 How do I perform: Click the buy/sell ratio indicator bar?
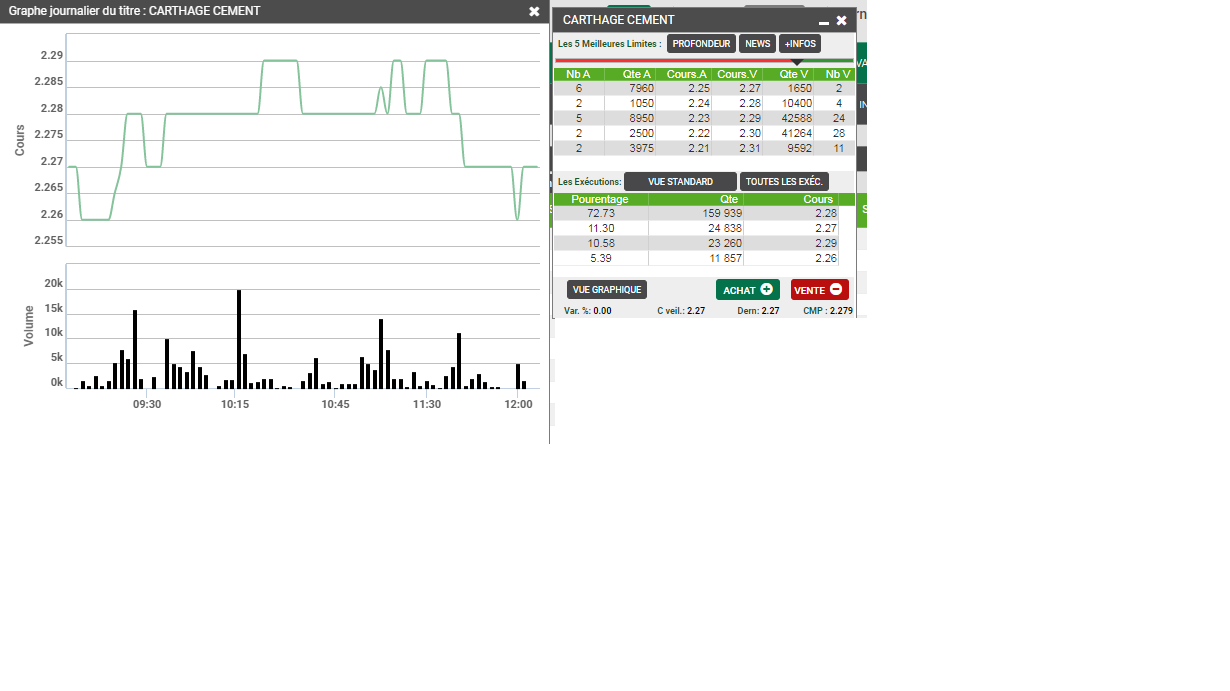[x=705, y=61]
